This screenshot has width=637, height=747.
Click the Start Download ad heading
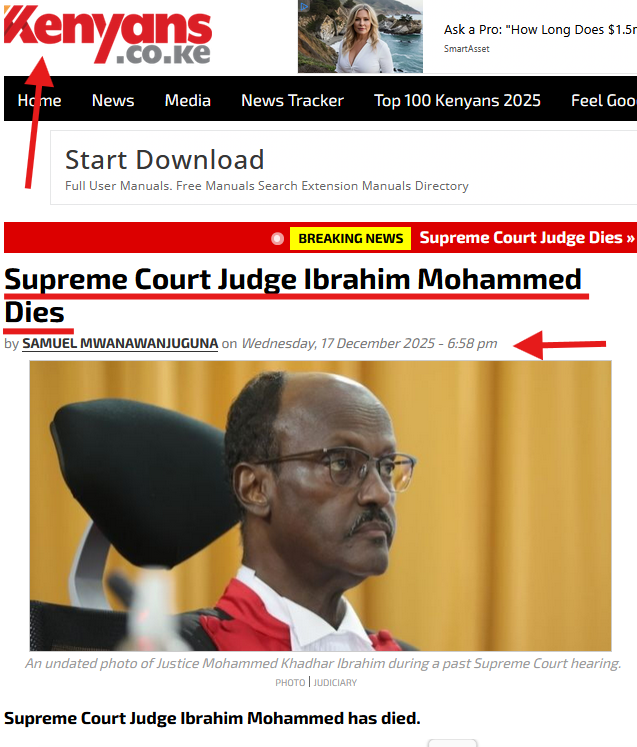pos(164,160)
